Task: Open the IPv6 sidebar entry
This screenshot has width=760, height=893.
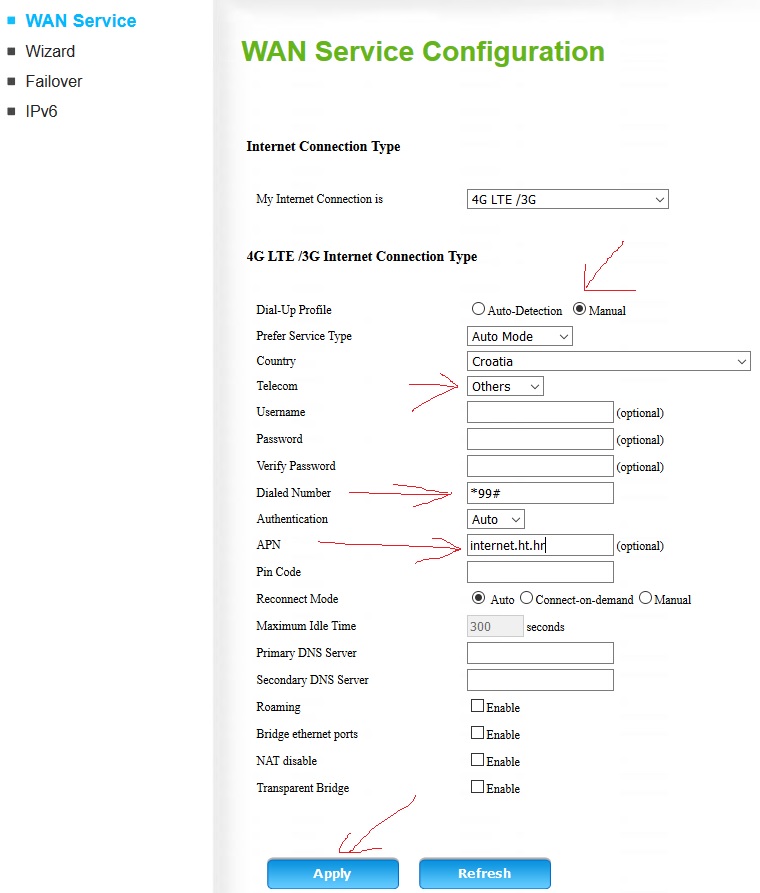Action: 42,111
